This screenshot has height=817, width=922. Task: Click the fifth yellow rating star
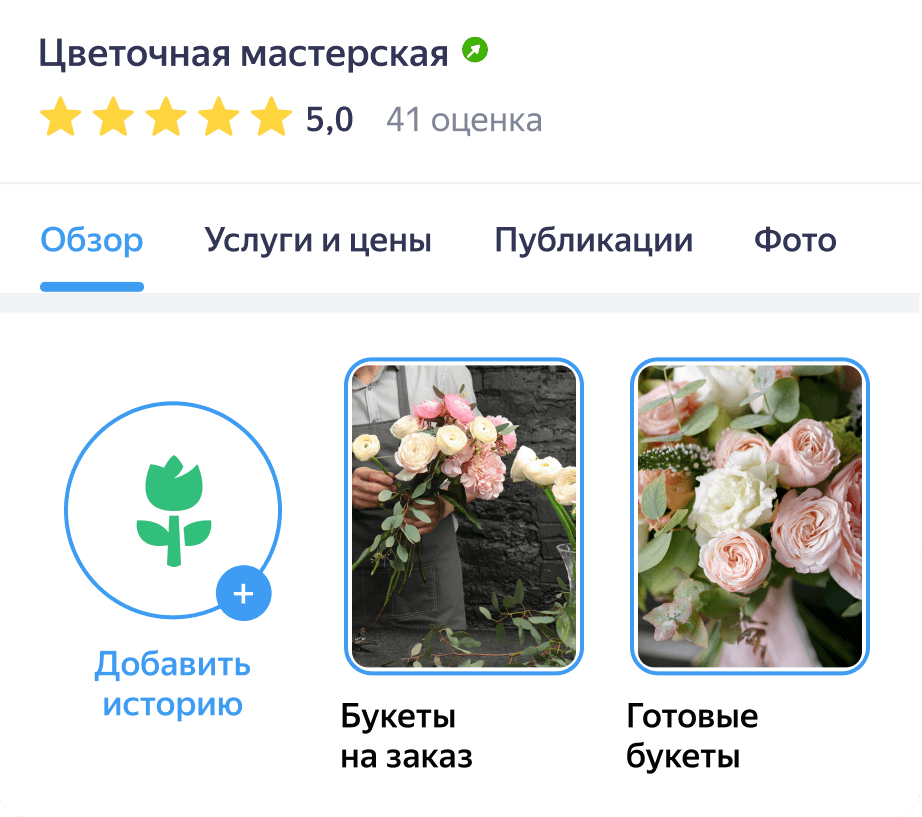click(271, 116)
